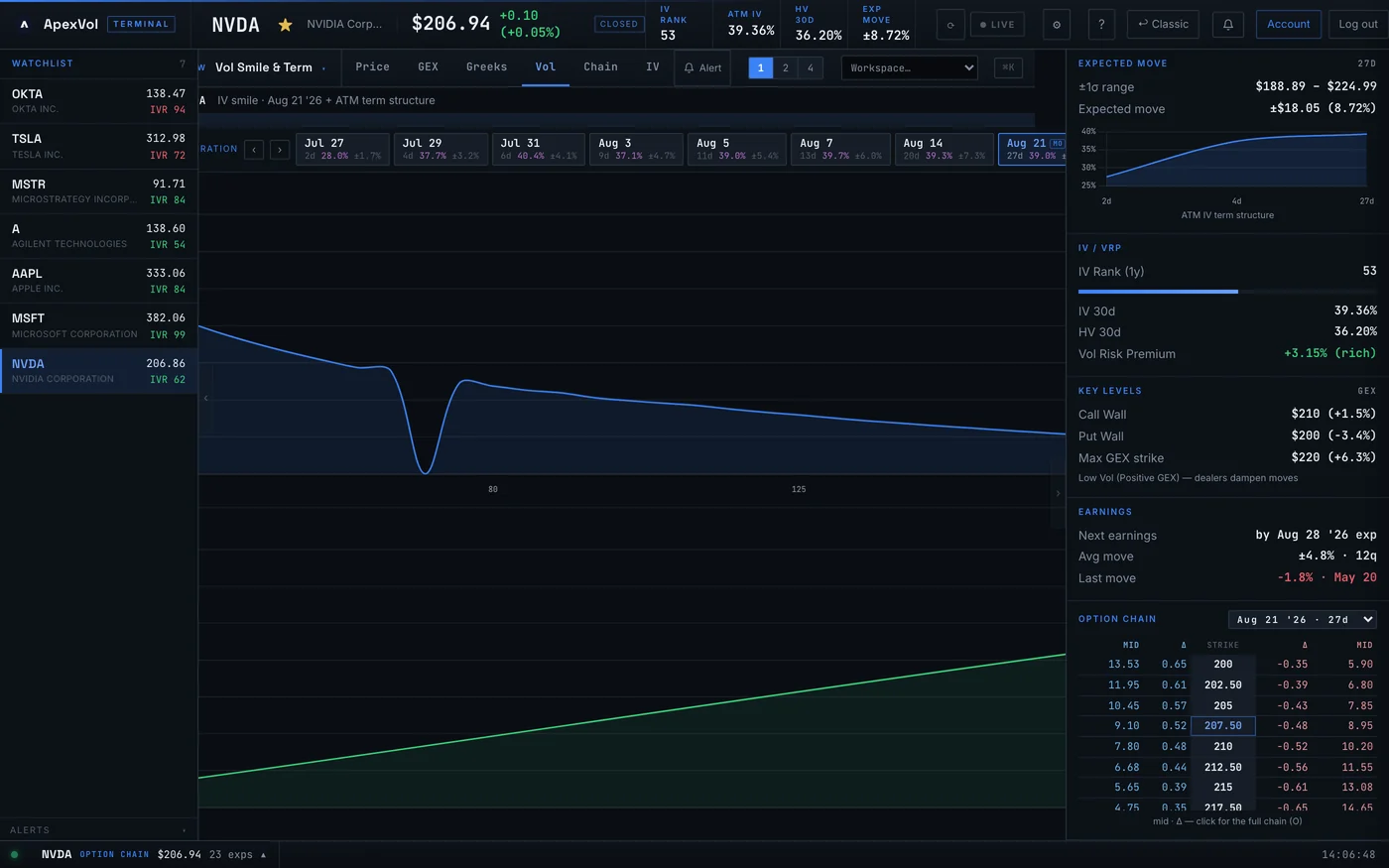Select OKTA in the watchlist
Viewport: 1389px width, 868px height.
tap(98, 101)
